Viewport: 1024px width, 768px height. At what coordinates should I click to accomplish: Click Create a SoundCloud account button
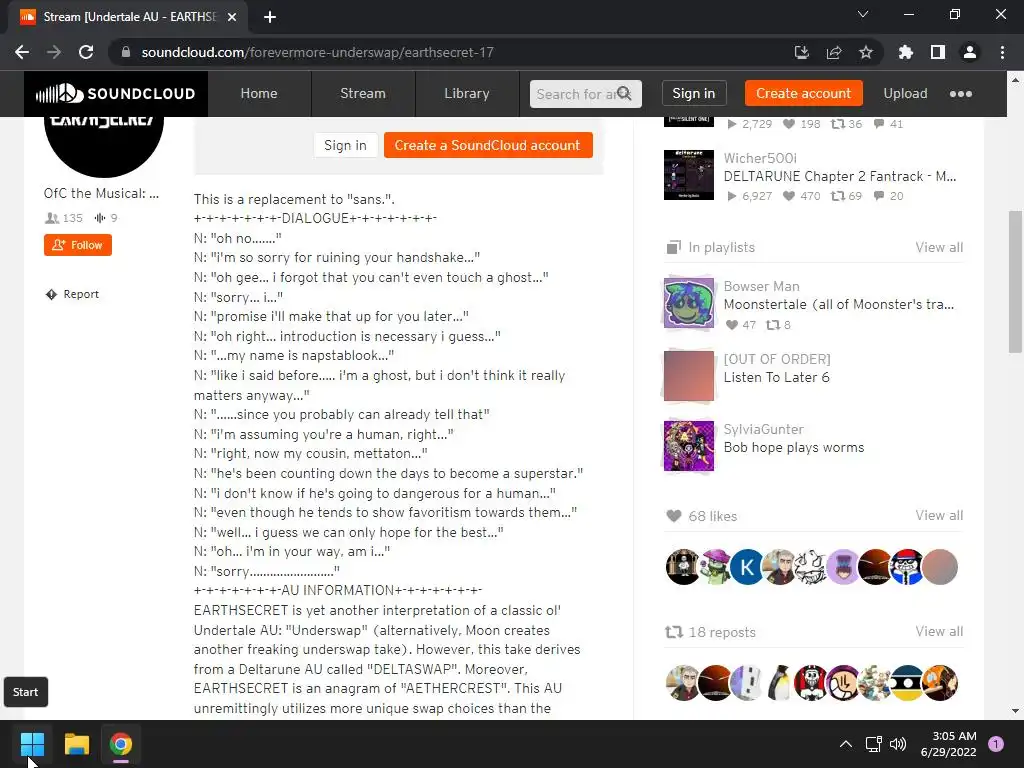coord(488,145)
